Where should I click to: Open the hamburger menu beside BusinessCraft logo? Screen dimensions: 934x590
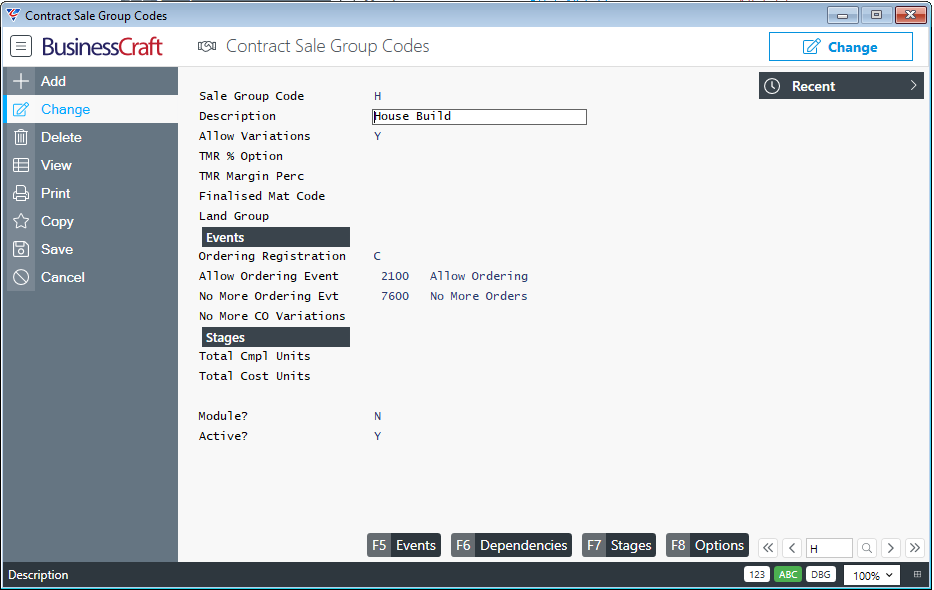click(x=21, y=46)
